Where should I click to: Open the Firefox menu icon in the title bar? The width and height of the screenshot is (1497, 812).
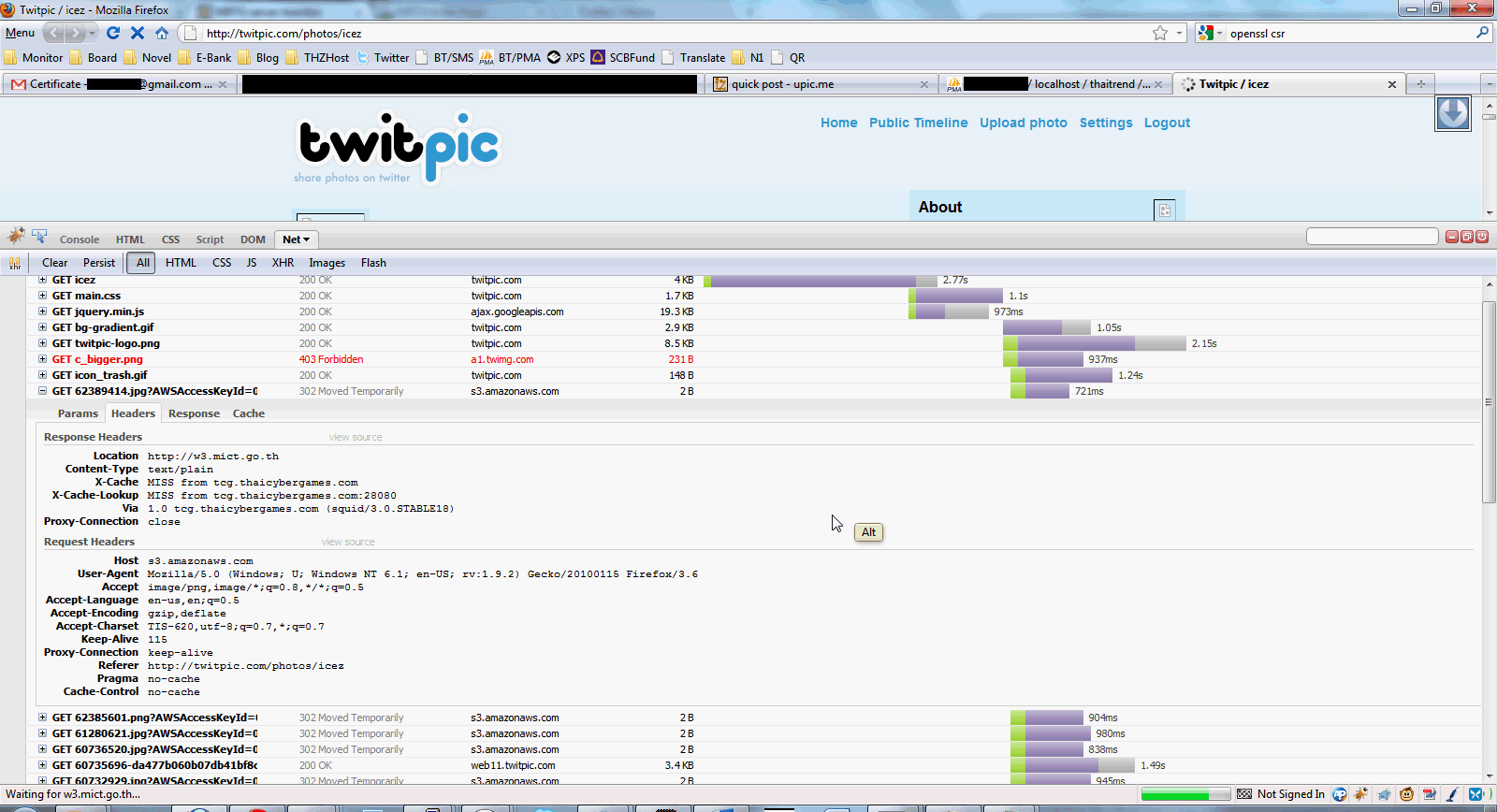click(7, 9)
